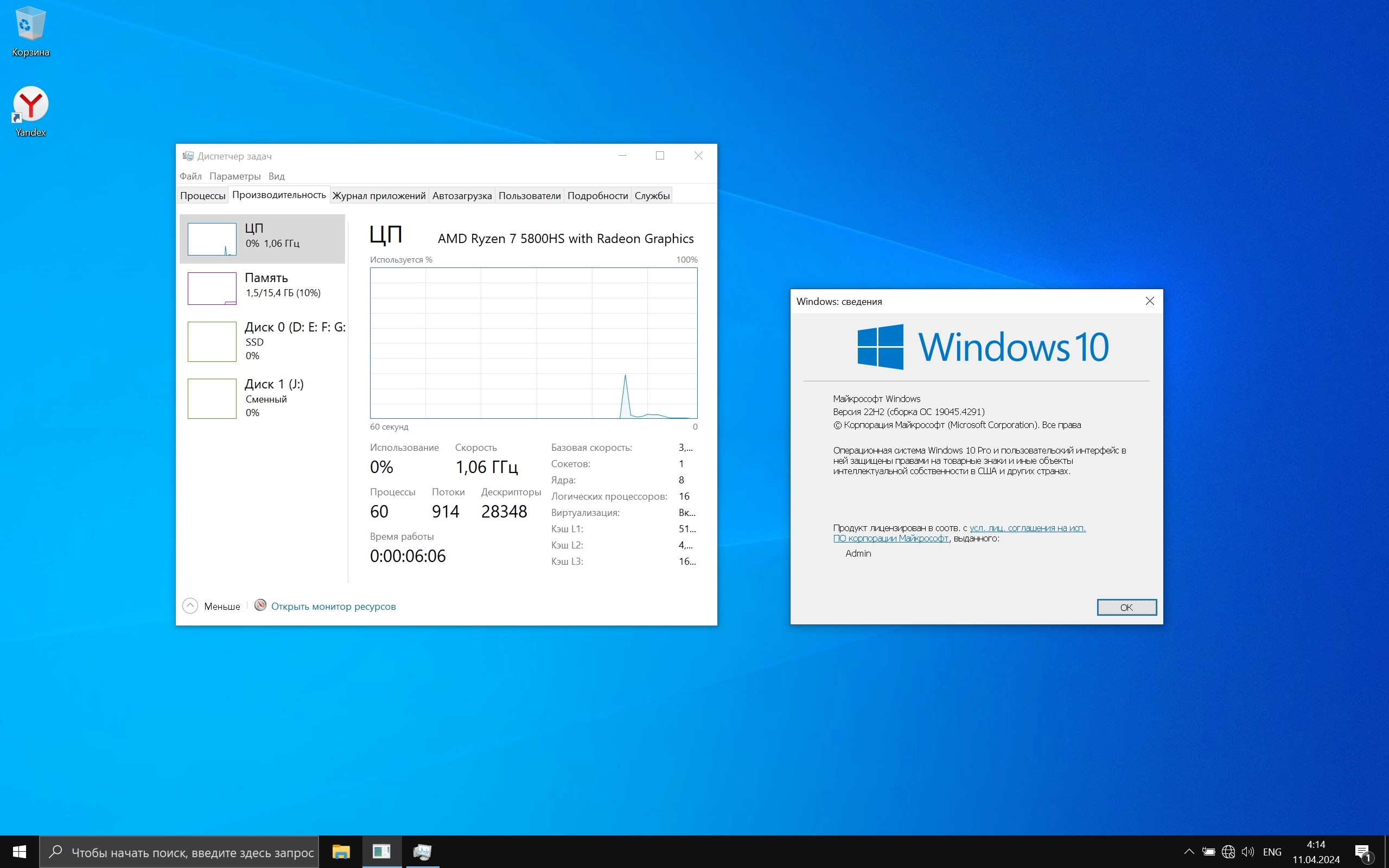Click the Task Manager taskbar icon
Image resolution: width=1389 pixels, height=868 pixels.
[423, 852]
